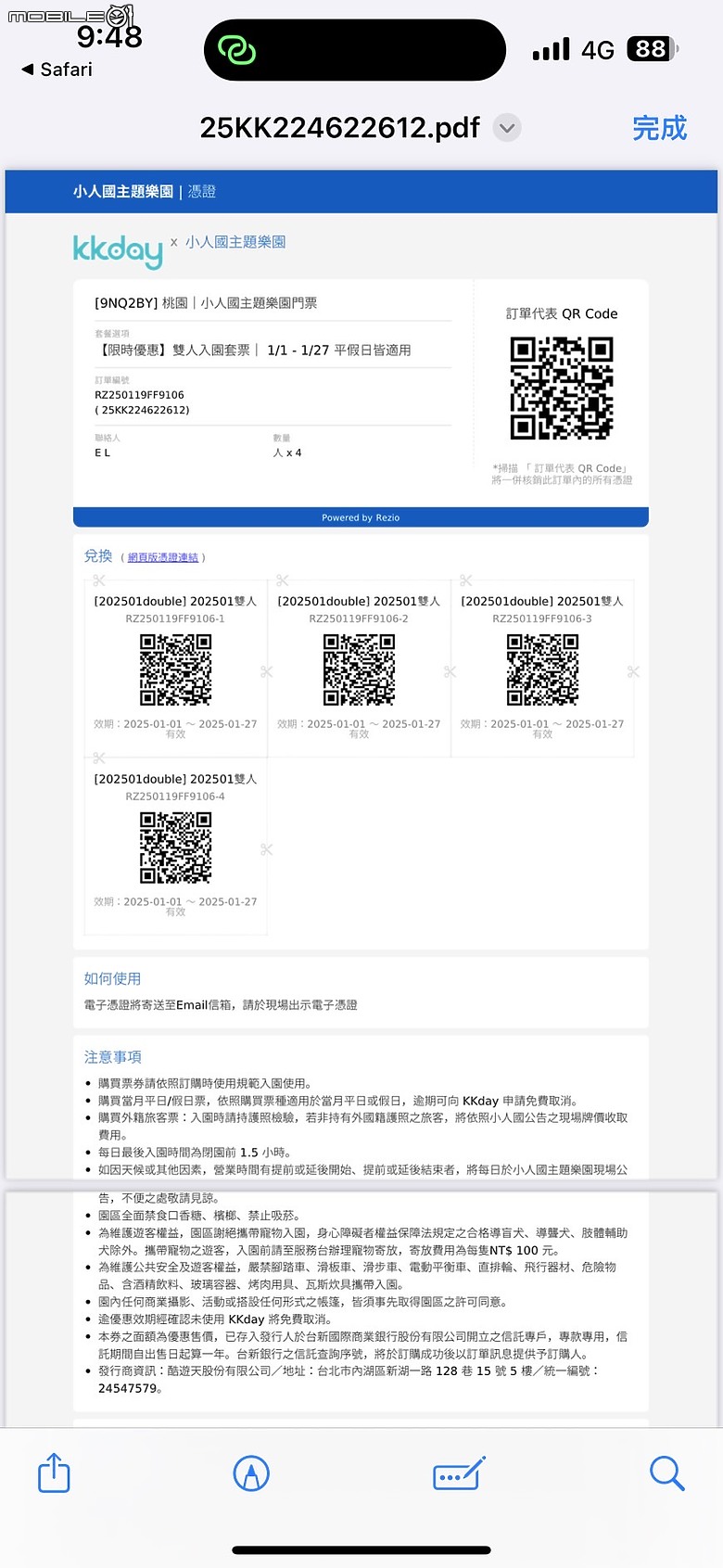The image size is (723, 1568).
Task: Tap the Powered by Rezio bar
Action: [361, 517]
